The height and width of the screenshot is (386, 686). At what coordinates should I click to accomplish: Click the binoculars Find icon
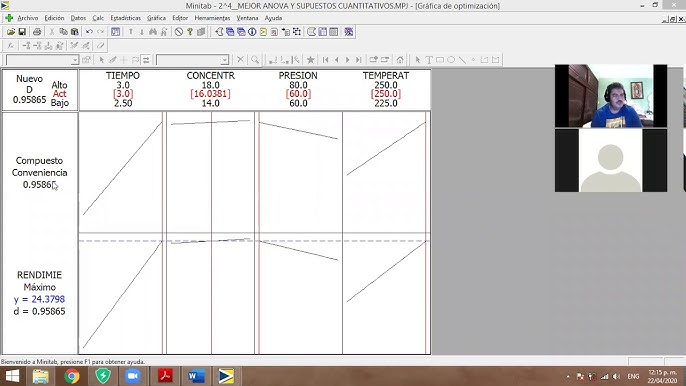click(x=153, y=32)
